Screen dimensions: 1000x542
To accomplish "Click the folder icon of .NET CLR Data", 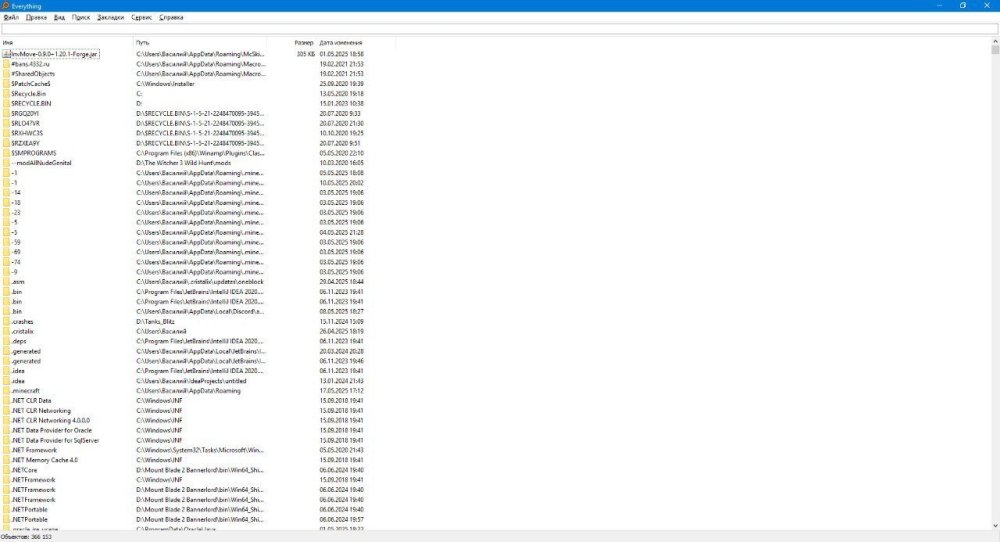I will (6, 401).
